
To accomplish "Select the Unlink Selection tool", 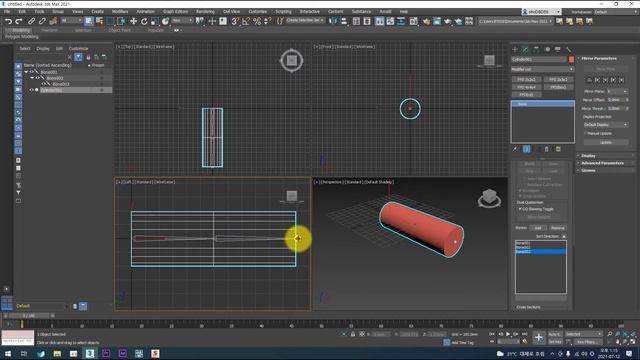I will tap(42, 21).
